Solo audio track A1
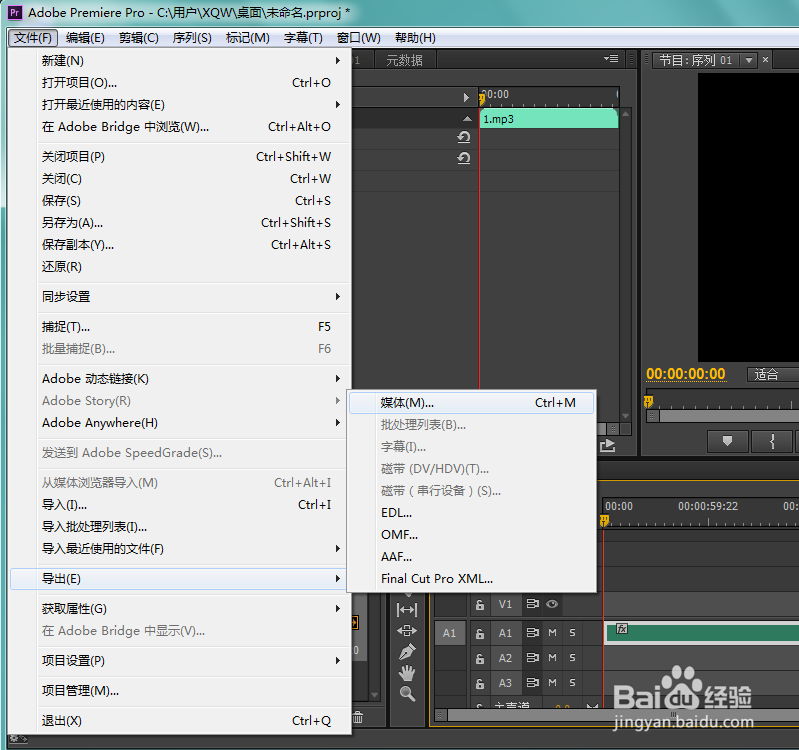The height and width of the screenshot is (750, 799). coord(572,633)
